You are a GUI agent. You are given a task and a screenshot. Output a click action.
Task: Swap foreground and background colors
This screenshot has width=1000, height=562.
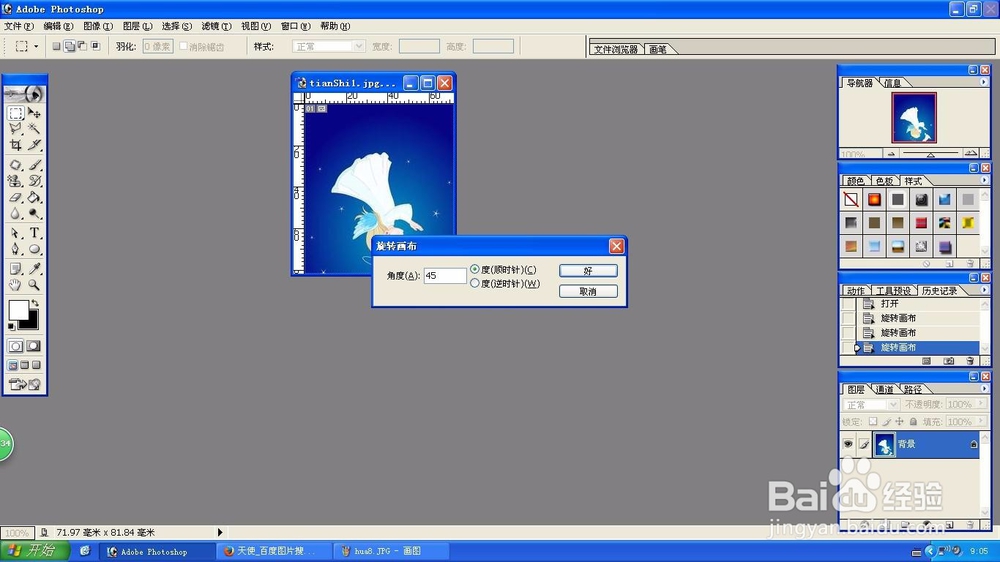click(x=35, y=303)
